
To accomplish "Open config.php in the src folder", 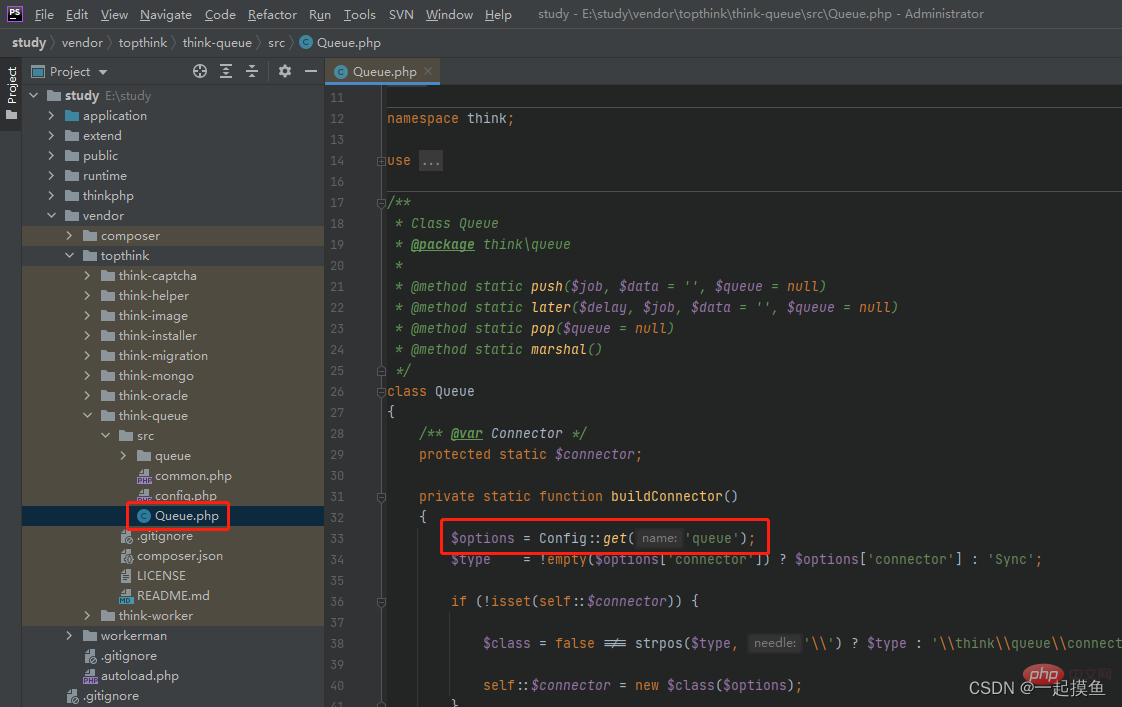I will click(185, 496).
